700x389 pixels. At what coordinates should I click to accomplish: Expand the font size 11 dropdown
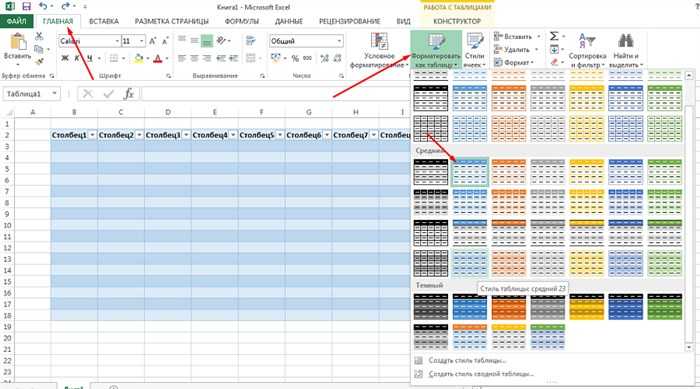point(142,41)
